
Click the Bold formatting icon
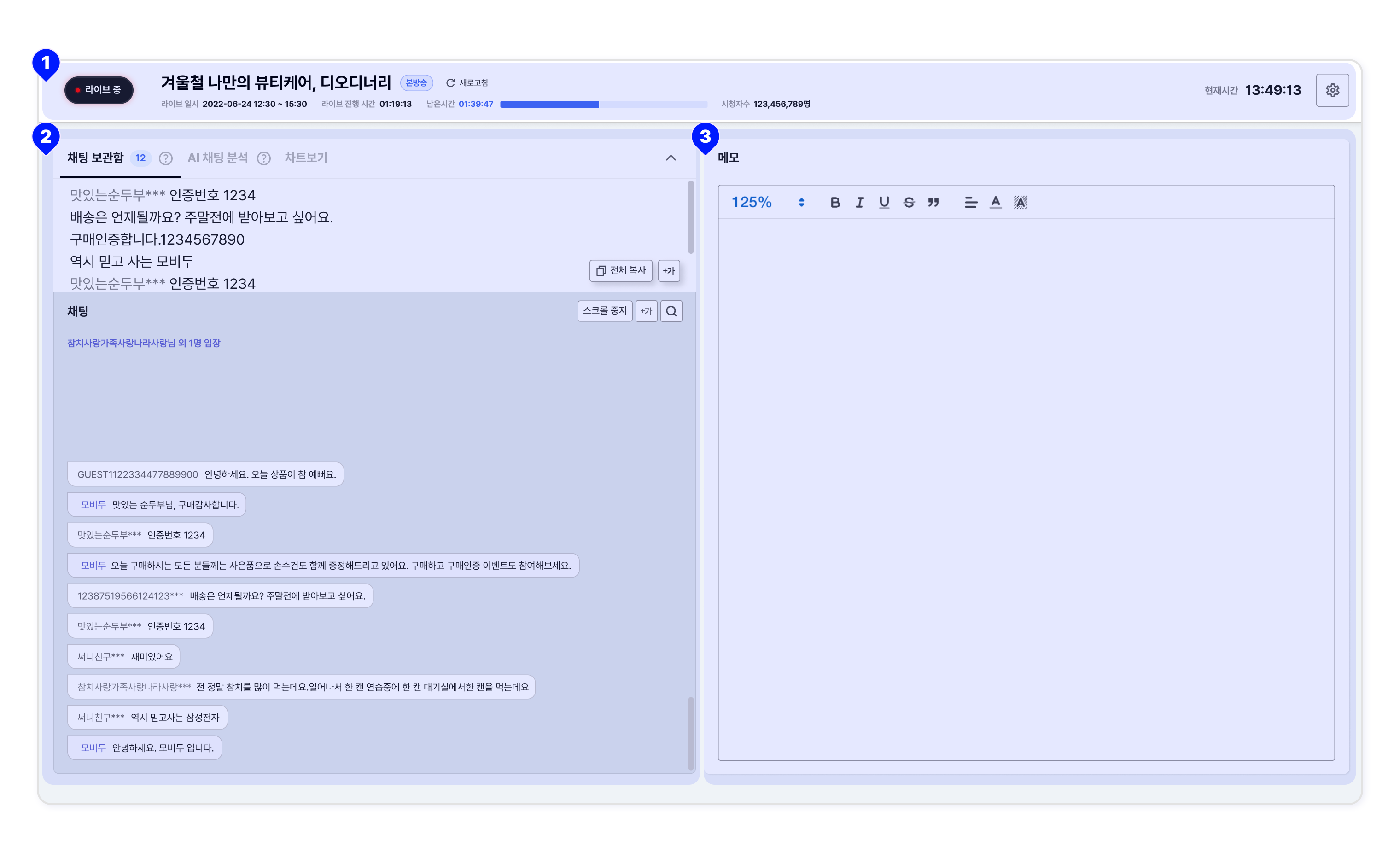pyautogui.click(x=835, y=202)
